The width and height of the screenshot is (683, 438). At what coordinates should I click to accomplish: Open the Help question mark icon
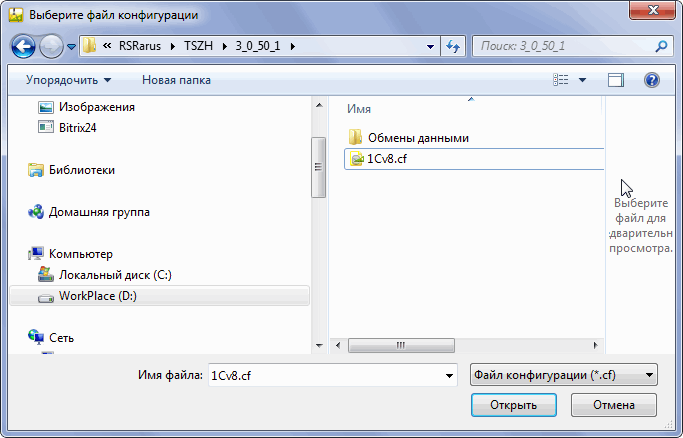pyautogui.click(x=652, y=80)
